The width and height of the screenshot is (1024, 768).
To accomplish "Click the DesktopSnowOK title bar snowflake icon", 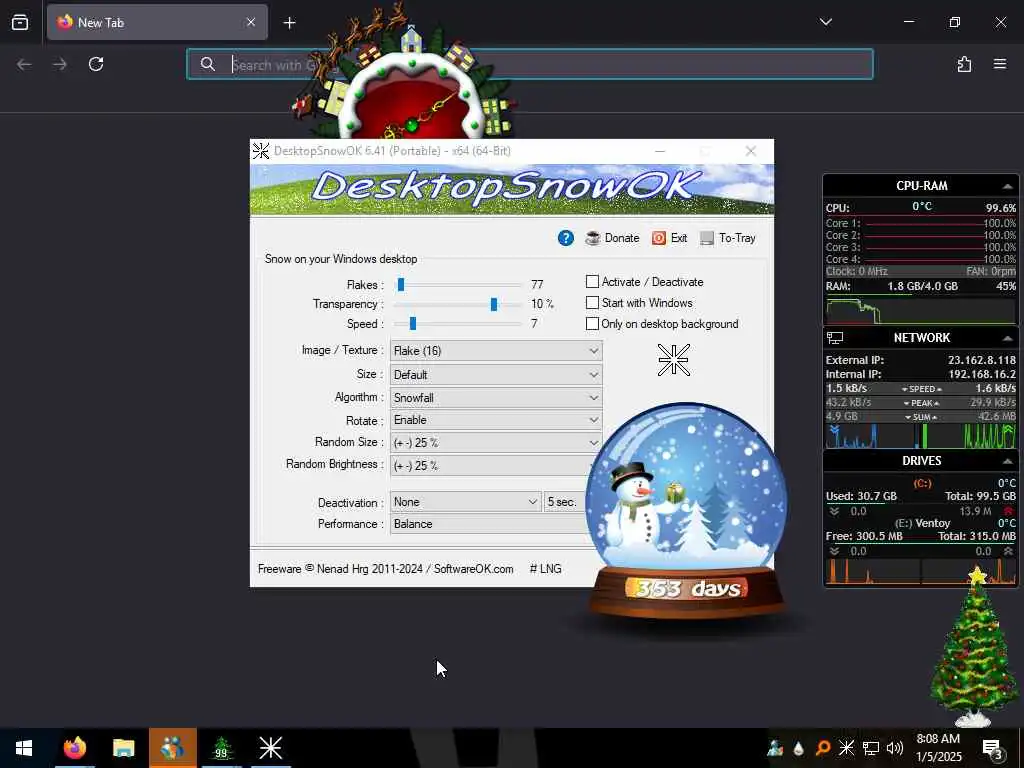I will 261,151.
